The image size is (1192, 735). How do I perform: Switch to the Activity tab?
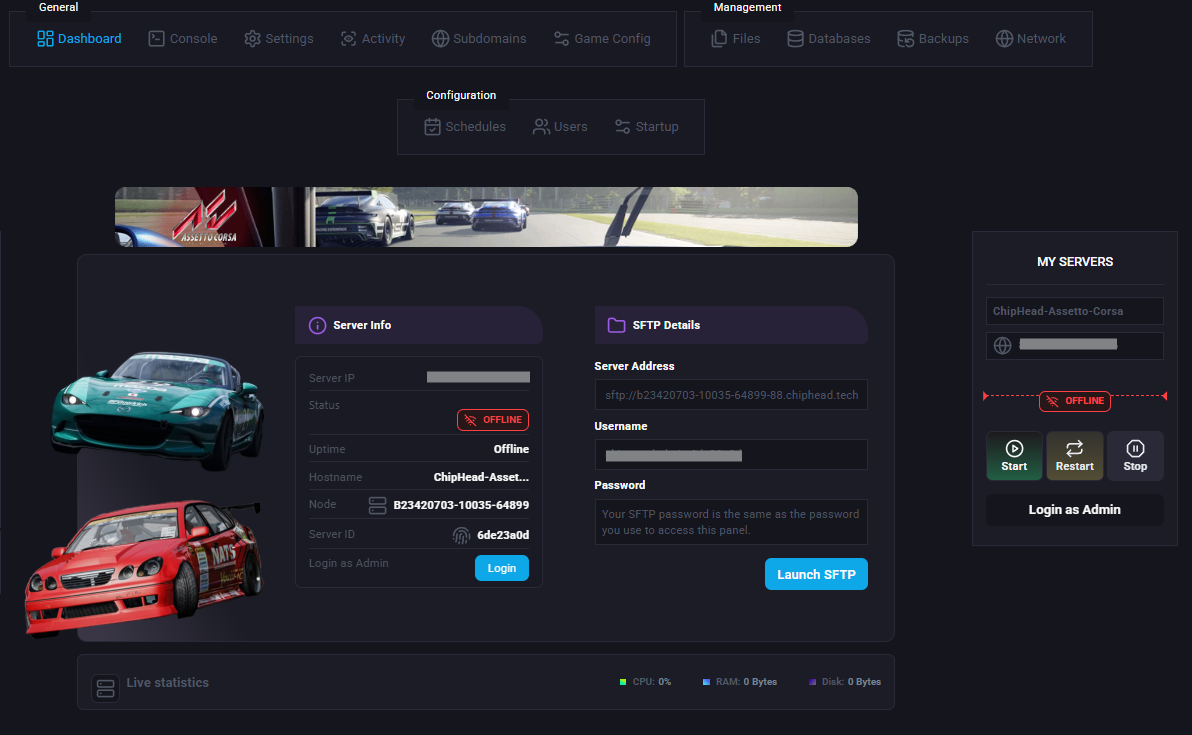(372, 39)
